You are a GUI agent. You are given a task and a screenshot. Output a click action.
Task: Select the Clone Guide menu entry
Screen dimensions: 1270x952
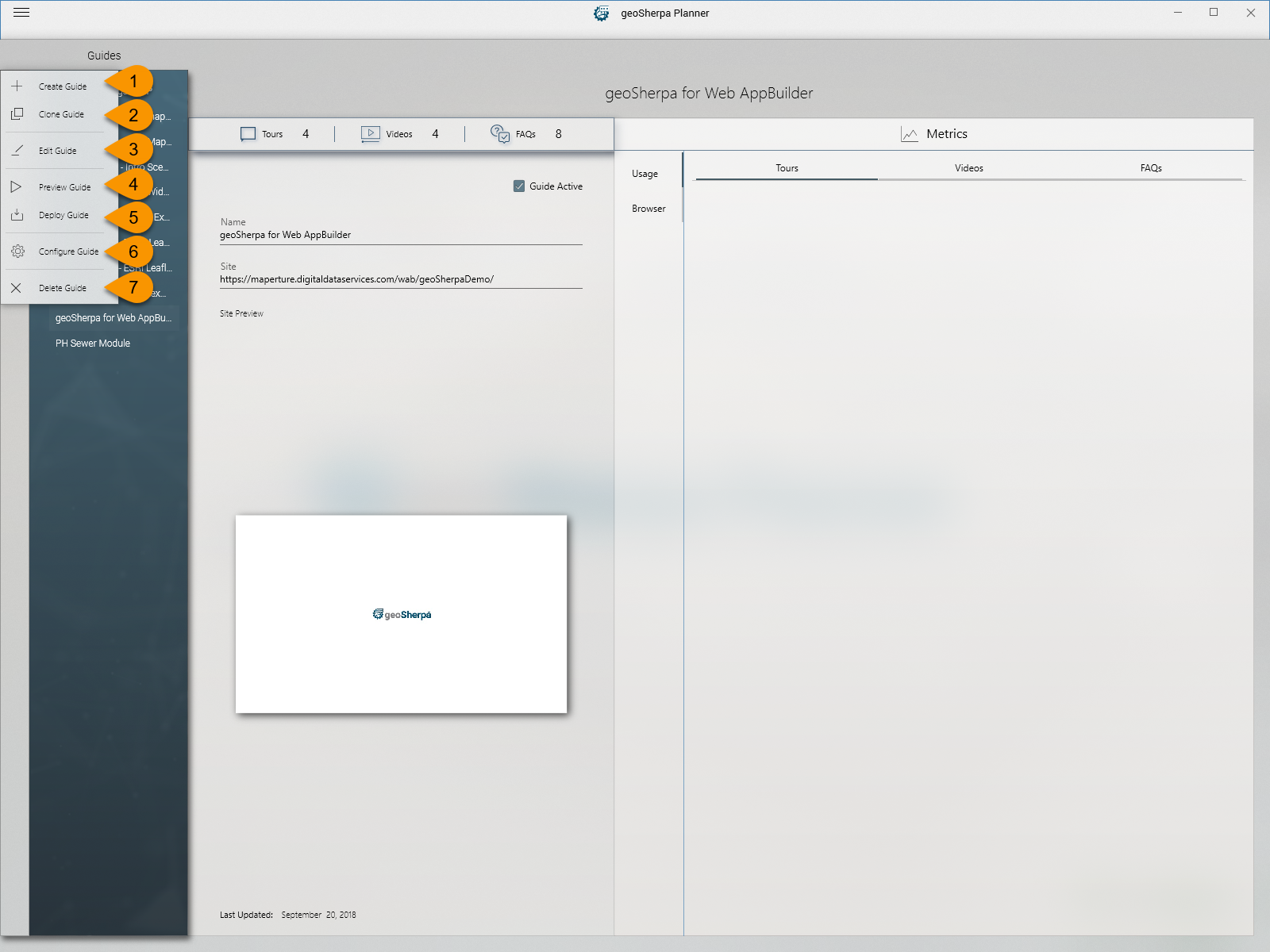click(x=60, y=114)
